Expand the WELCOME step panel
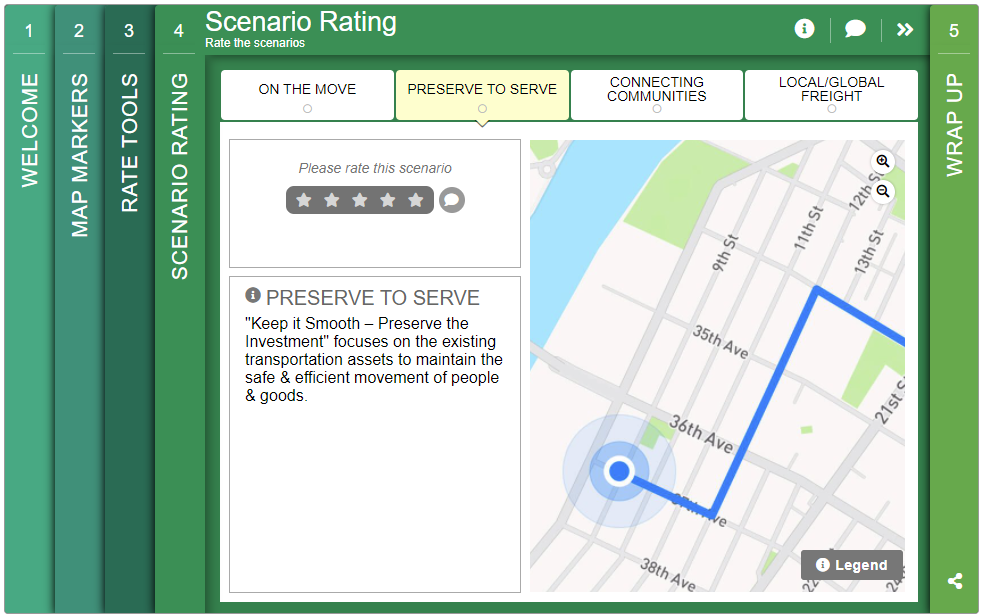This screenshot has width=983, height=616. click(x=28, y=128)
